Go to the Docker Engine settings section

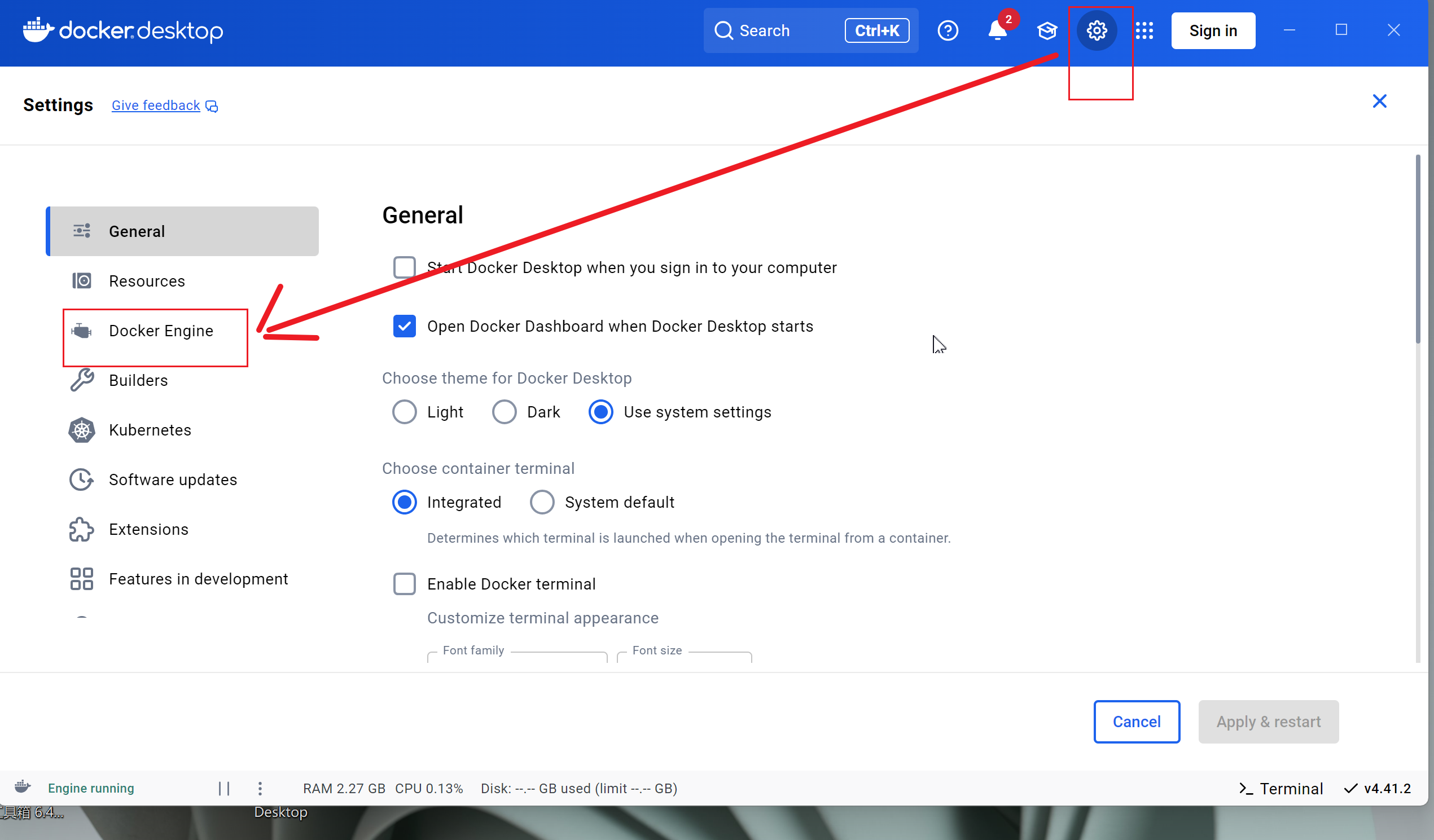160,331
